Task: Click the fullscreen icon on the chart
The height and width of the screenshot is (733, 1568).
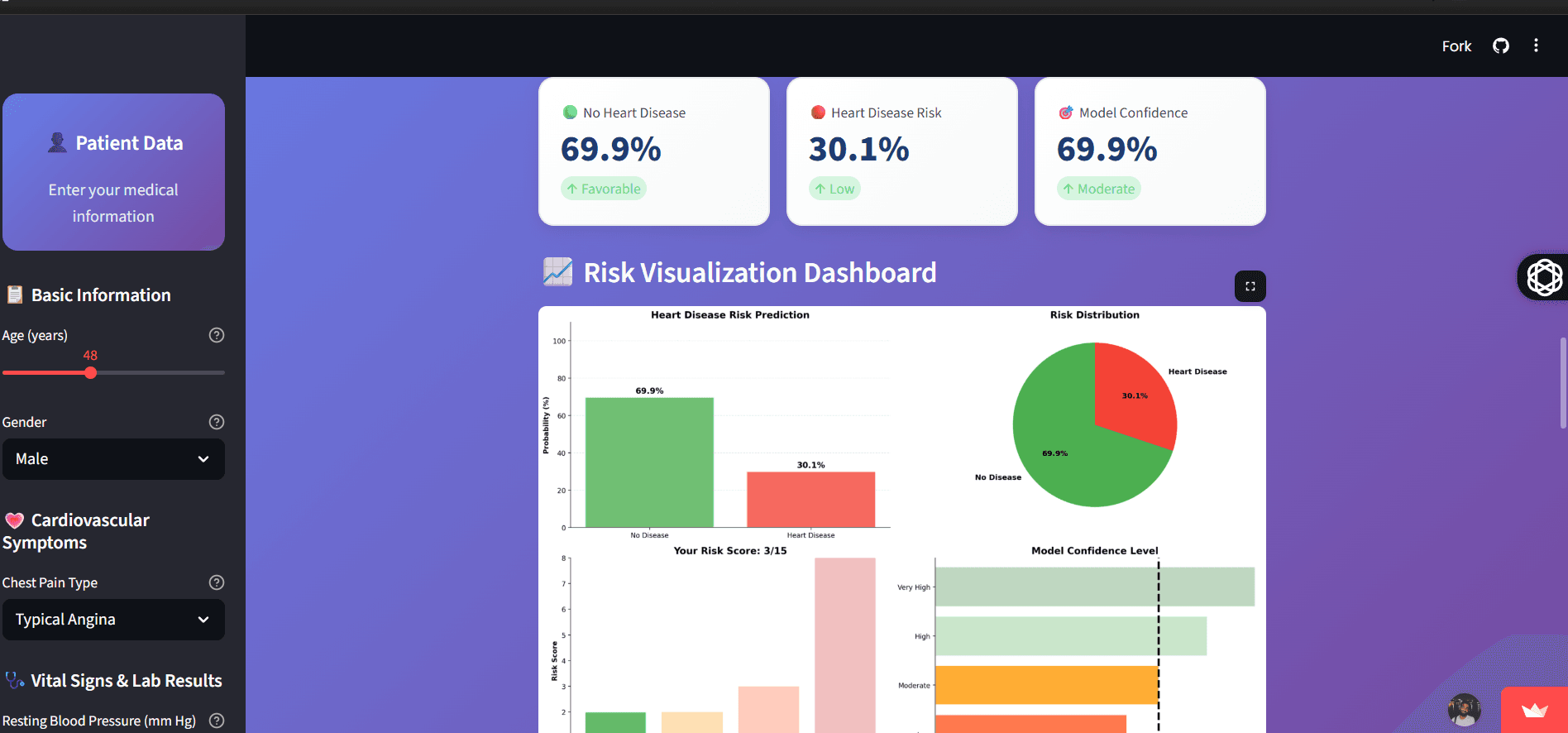Action: 1250,286
